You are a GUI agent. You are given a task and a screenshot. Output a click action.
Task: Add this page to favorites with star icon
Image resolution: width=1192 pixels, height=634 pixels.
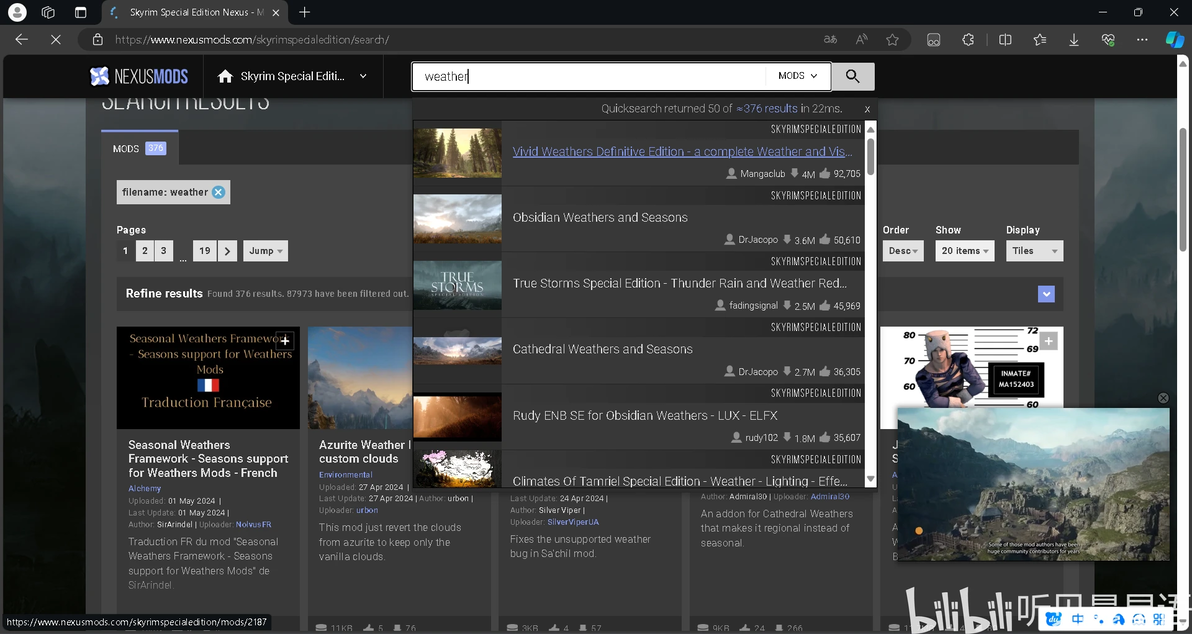pos(892,40)
